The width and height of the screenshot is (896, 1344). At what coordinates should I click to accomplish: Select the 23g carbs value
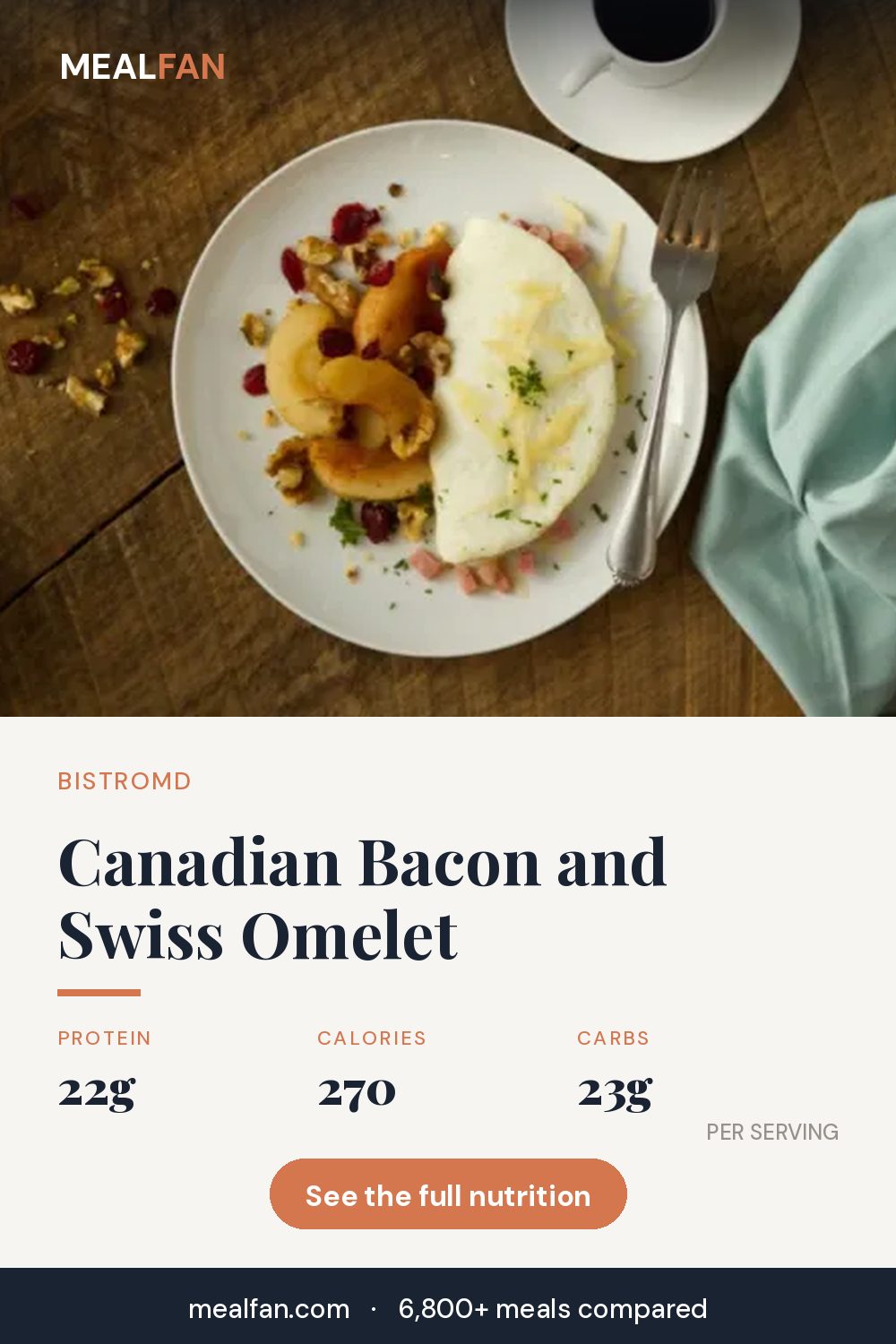[x=616, y=1091]
